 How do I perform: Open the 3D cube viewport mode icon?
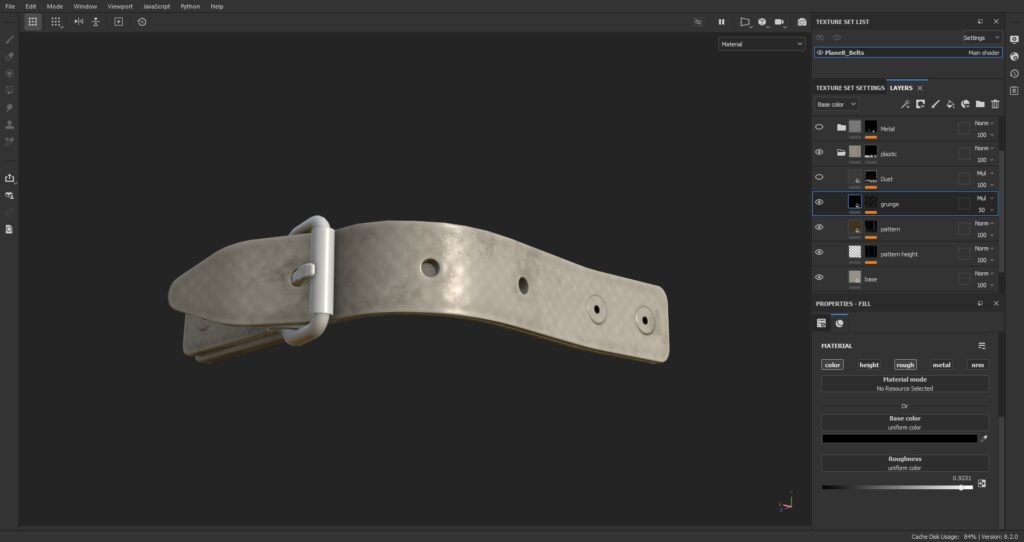click(762, 22)
